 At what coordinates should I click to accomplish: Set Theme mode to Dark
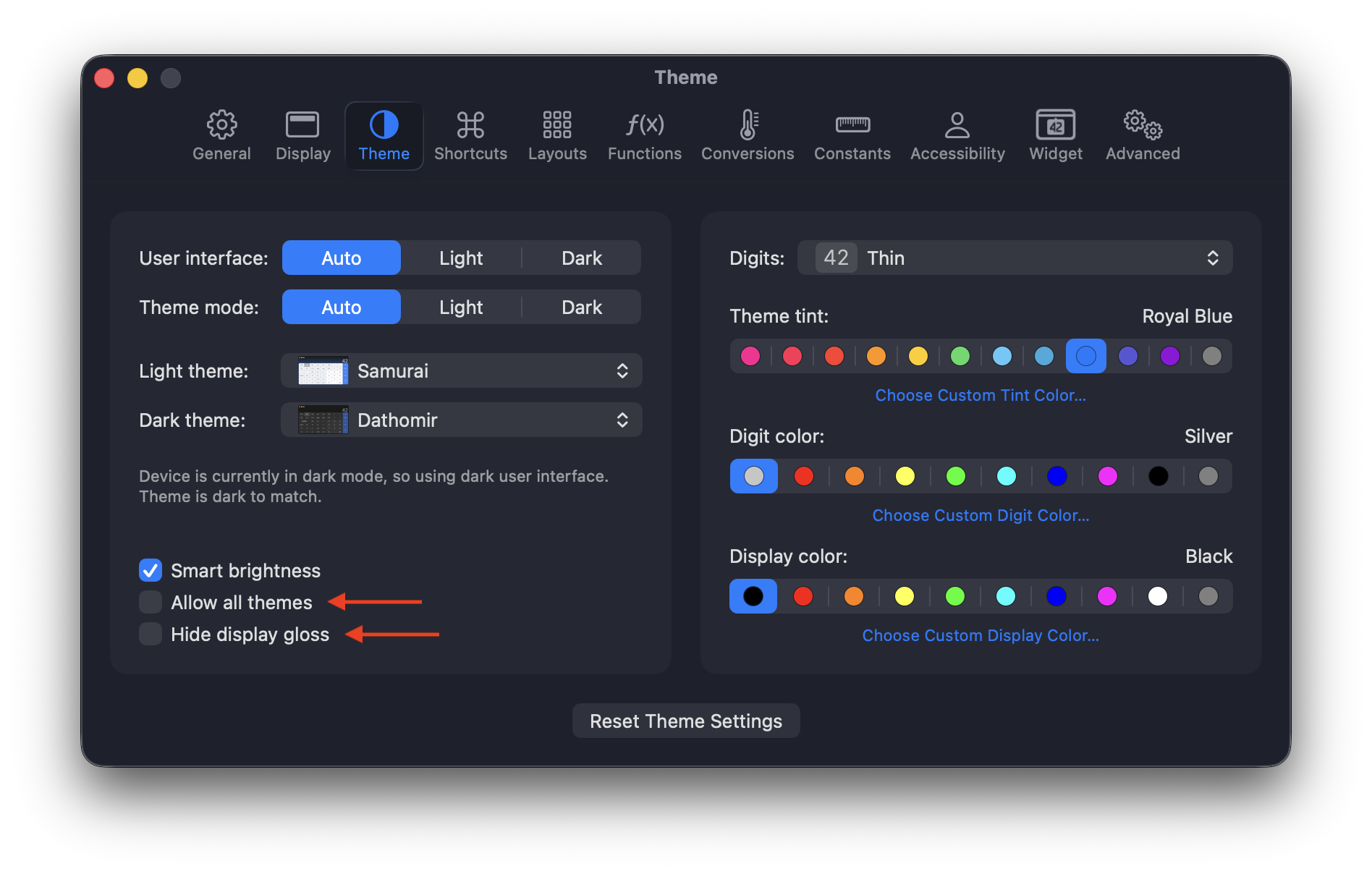[x=582, y=307]
